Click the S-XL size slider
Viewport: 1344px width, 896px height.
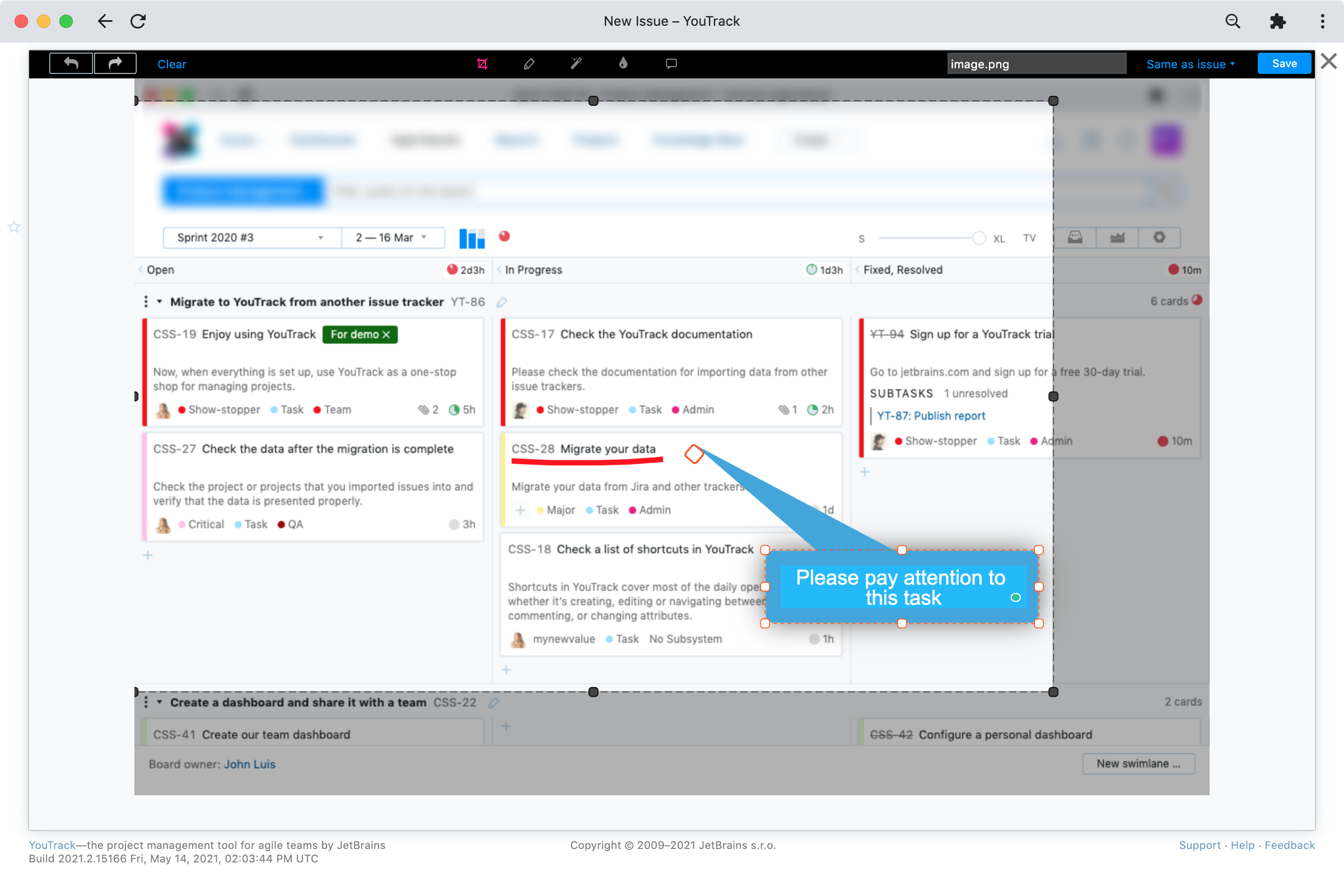(979, 238)
